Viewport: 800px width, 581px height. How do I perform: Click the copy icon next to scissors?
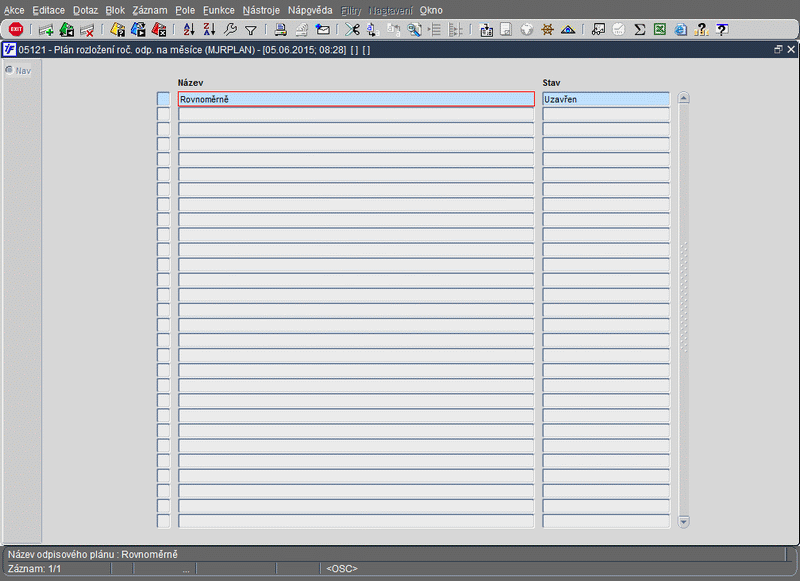pos(372,30)
